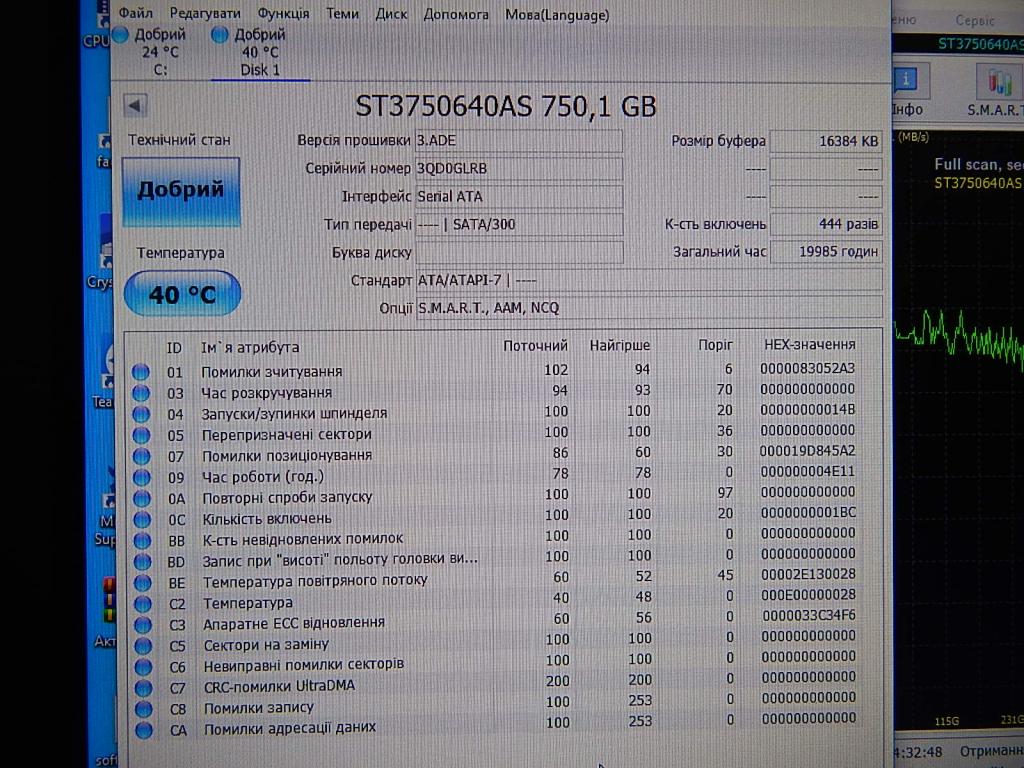
Task: Click the Поріг column header
Action: [x=715, y=344]
